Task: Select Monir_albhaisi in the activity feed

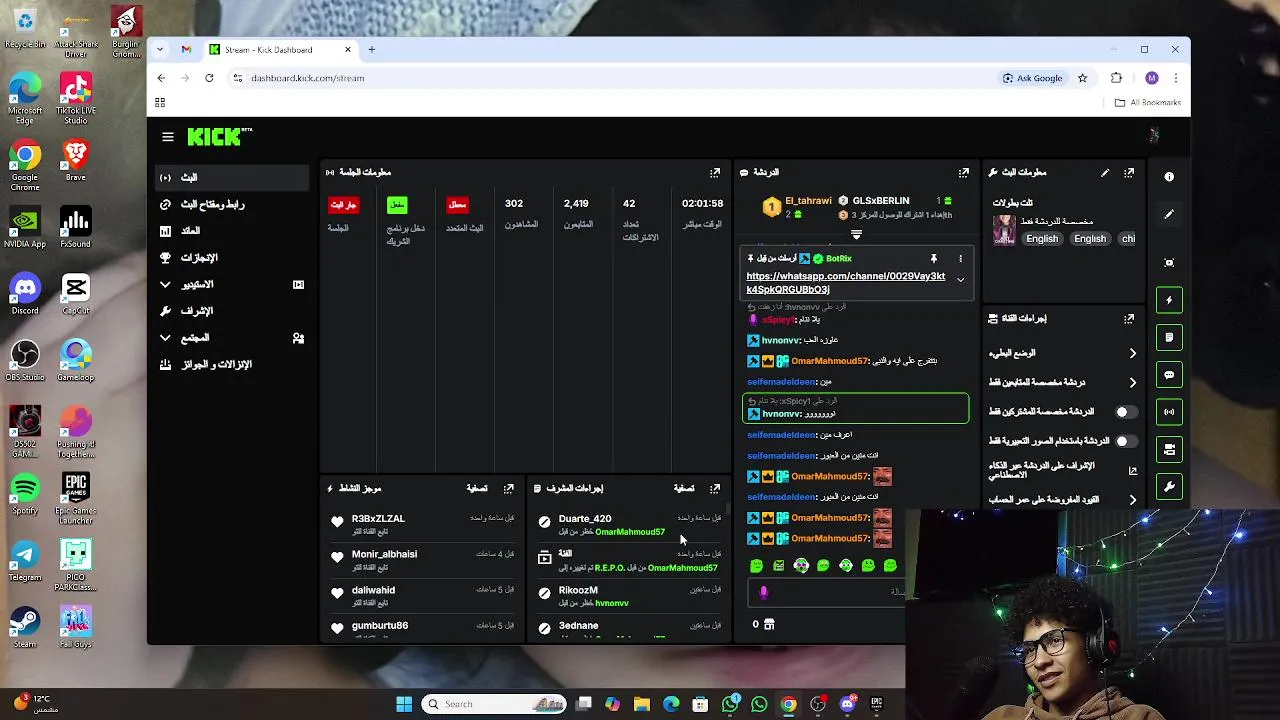Action: 384,554
